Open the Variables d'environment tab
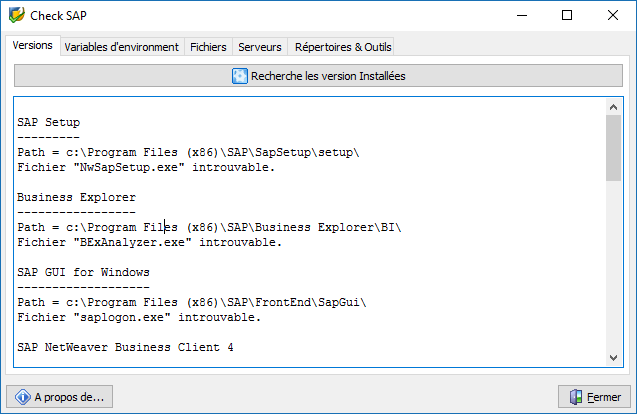This screenshot has height=414, width=637. pyautogui.click(x=121, y=47)
